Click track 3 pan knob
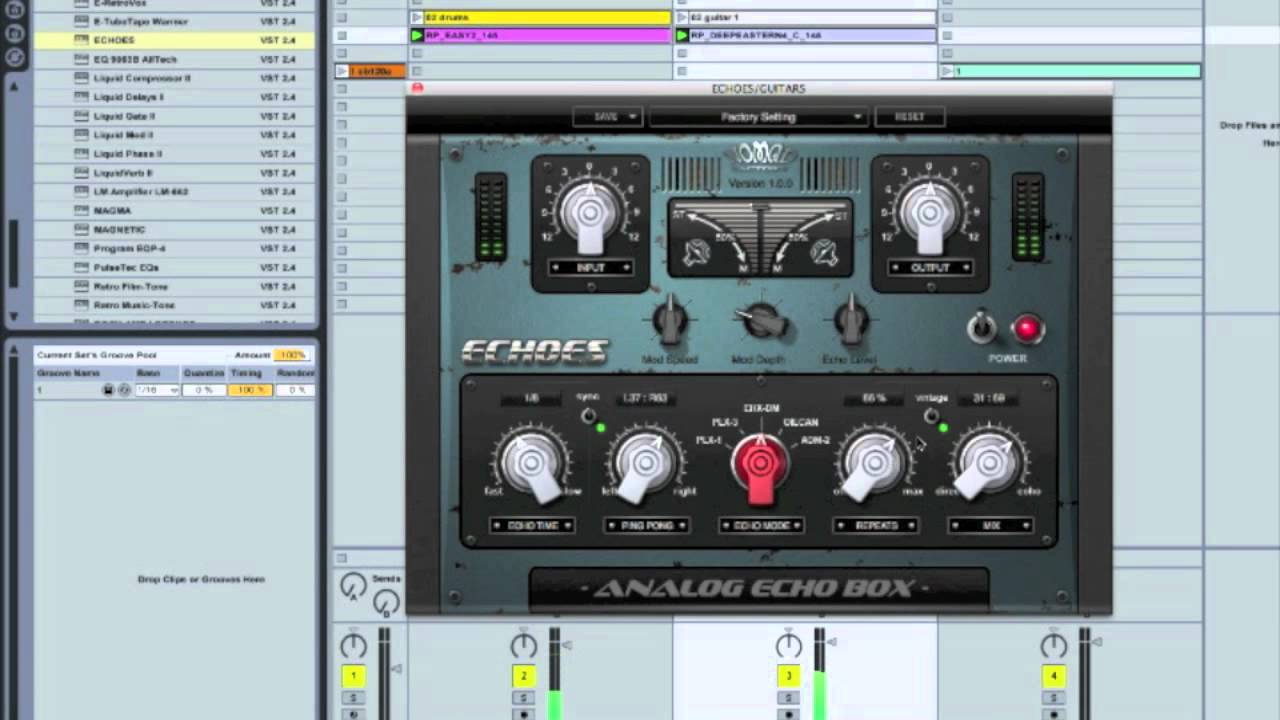Viewport: 1280px width, 720px height. [788, 645]
